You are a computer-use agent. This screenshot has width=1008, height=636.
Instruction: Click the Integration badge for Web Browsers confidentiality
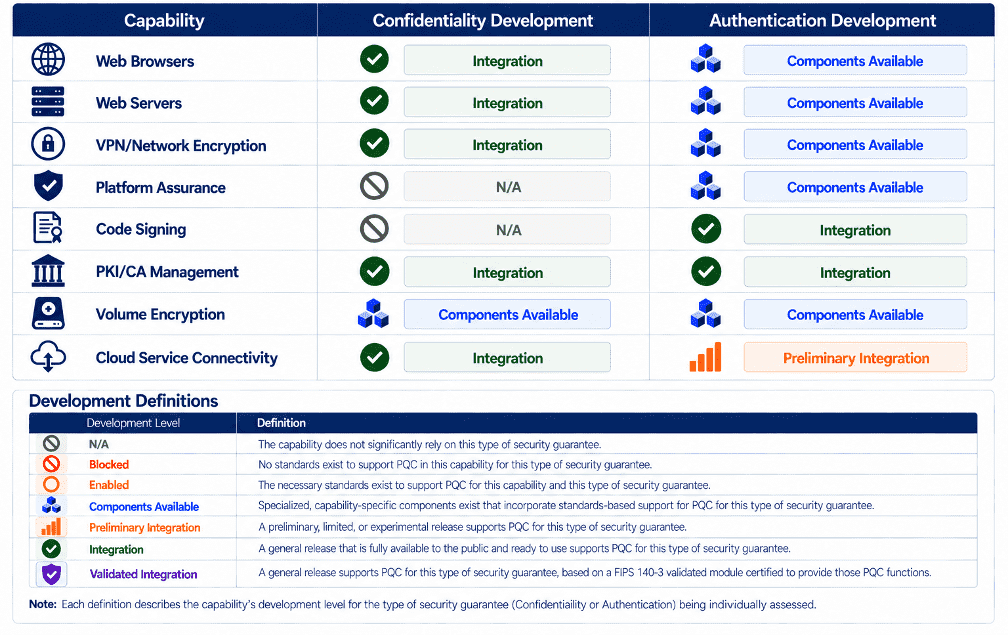coord(507,60)
